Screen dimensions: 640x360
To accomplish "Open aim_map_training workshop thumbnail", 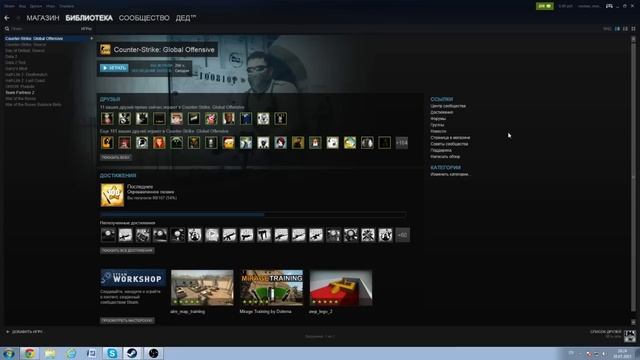I will [x=202, y=288].
